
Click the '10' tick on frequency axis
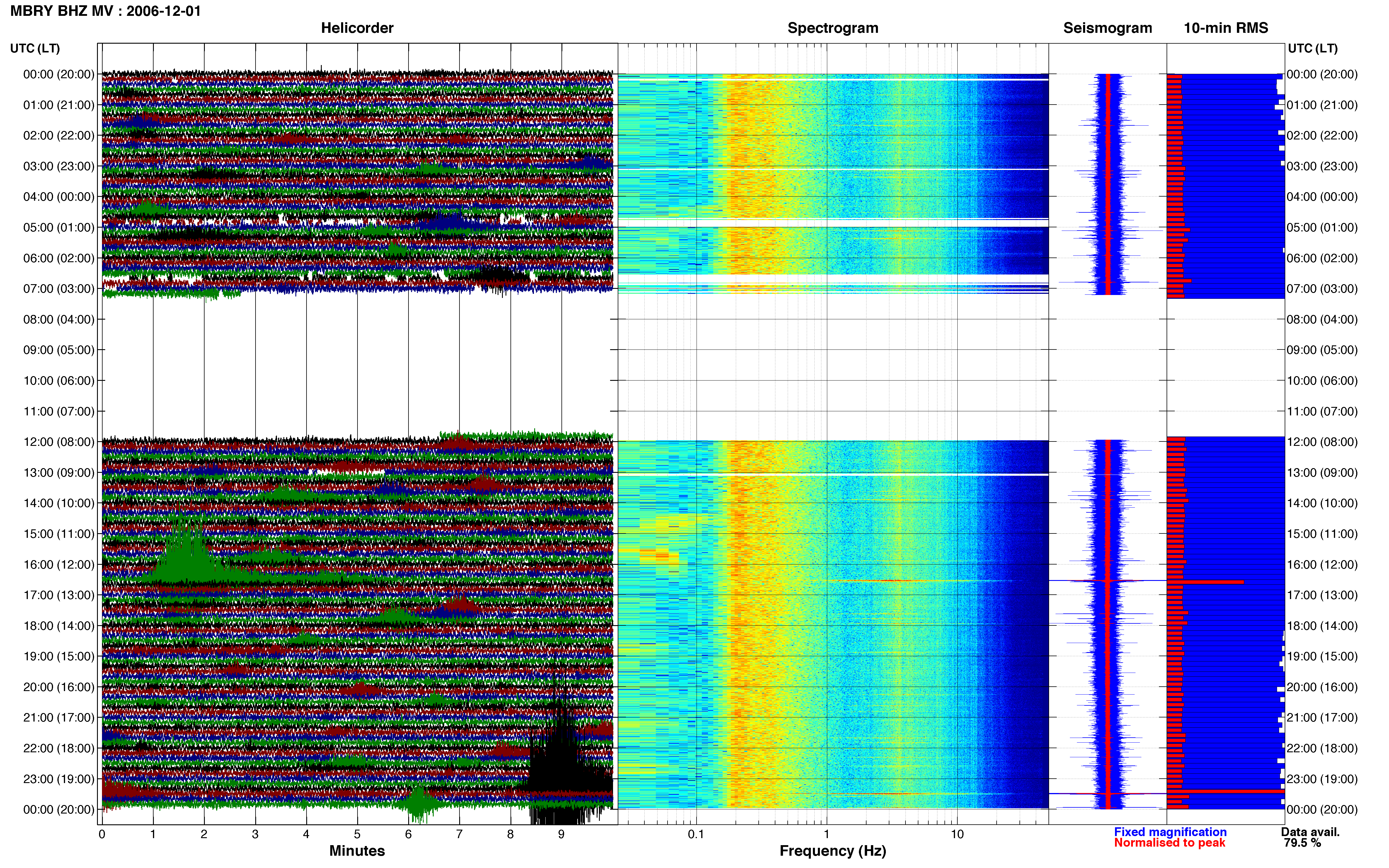[957, 834]
